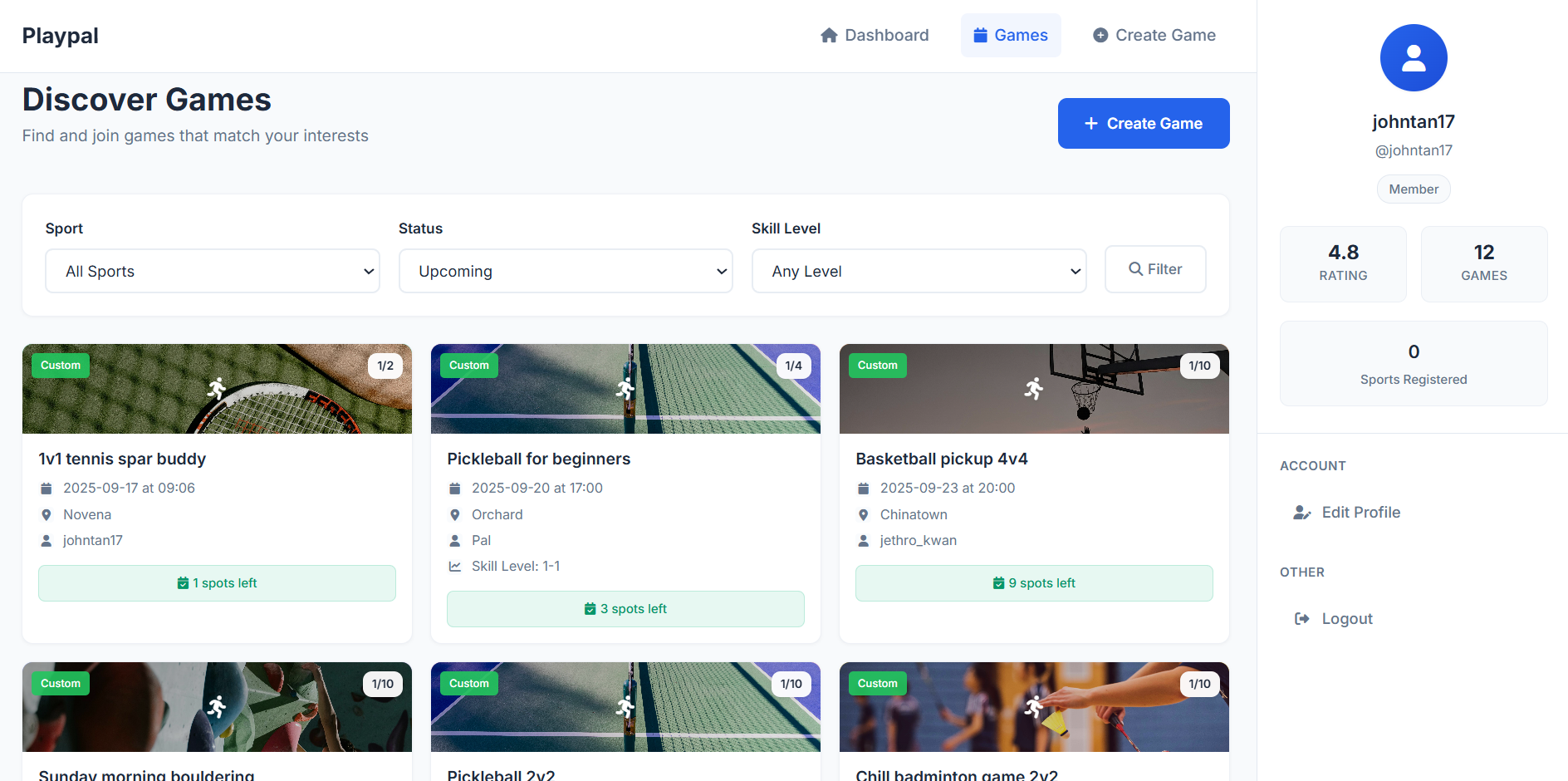
Task: Click calendar icon next to 2025-09-17 date
Action: (47, 489)
